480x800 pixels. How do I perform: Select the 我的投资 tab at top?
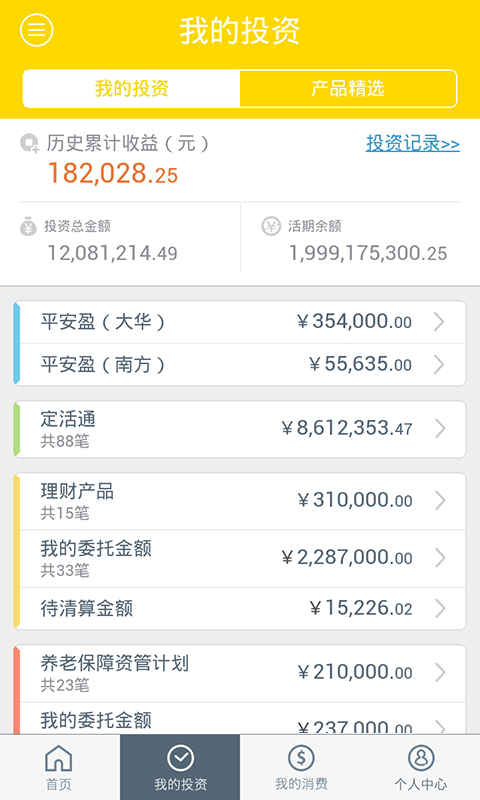point(132,89)
